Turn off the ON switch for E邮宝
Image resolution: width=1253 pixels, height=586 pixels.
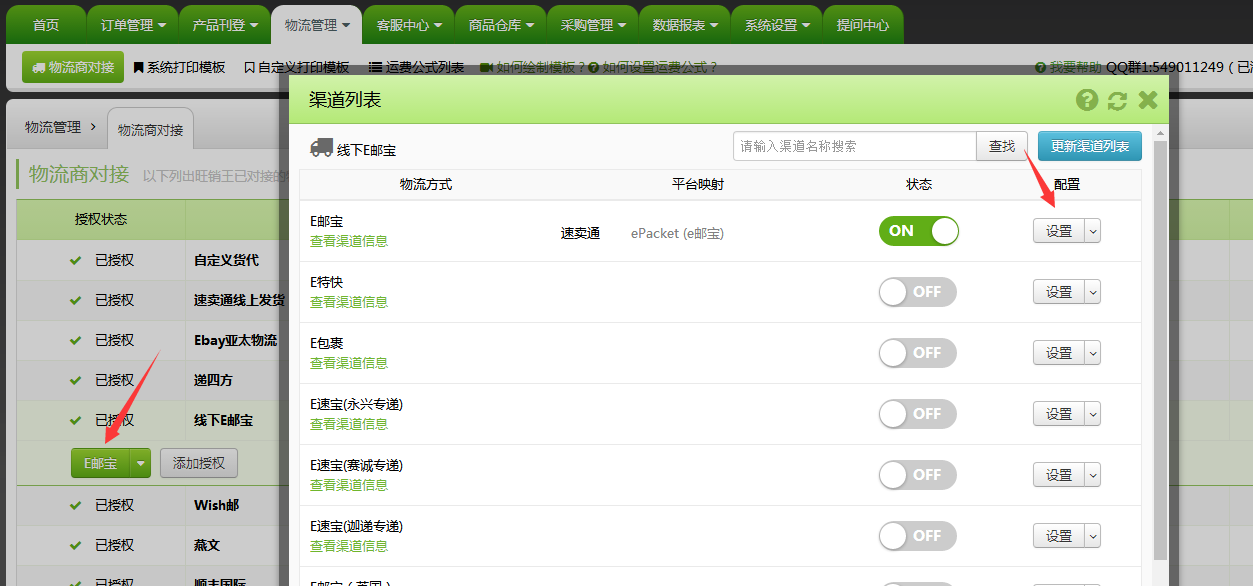point(918,231)
